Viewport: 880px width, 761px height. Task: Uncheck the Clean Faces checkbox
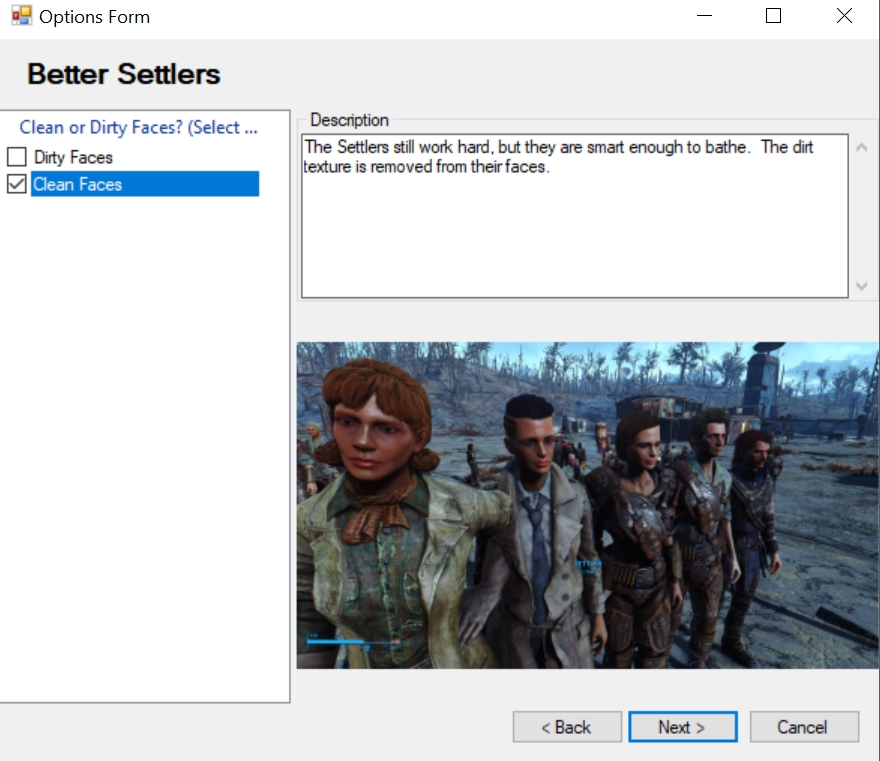click(x=15, y=184)
